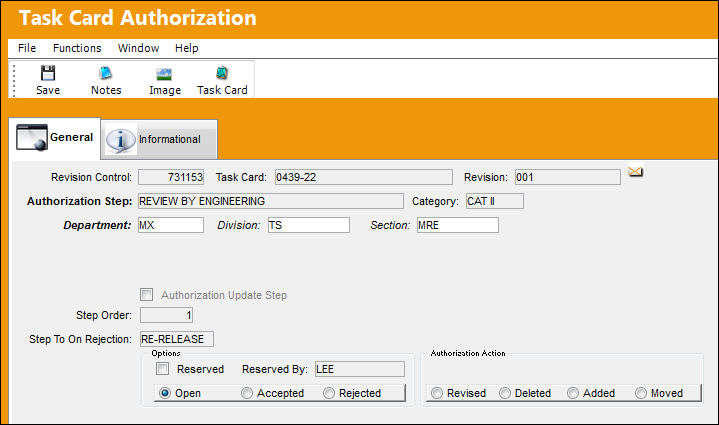Viewport: 719px width, 425px height.
Task: Click the Task Card field 0439-22
Action: click(x=364, y=177)
